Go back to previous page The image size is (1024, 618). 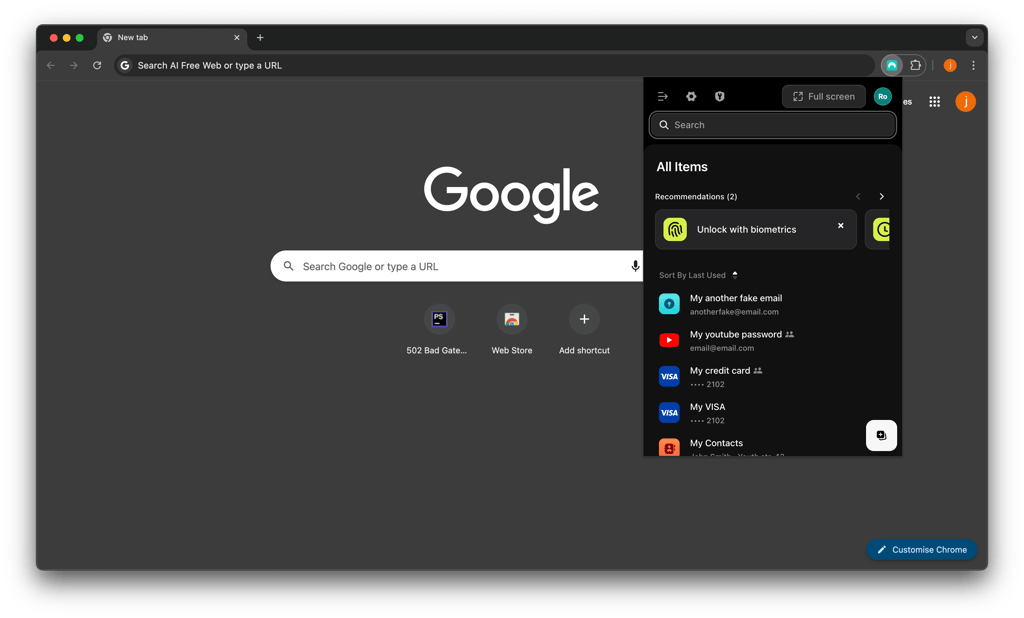point(50,65)
